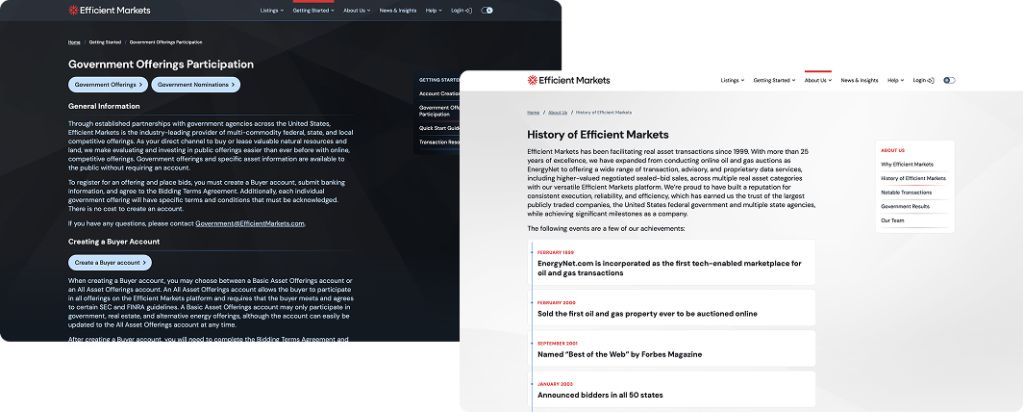Click the Announced bidders in all 50 states card
The width and height of the screenshot is (1024, 412).
[671, 389]
